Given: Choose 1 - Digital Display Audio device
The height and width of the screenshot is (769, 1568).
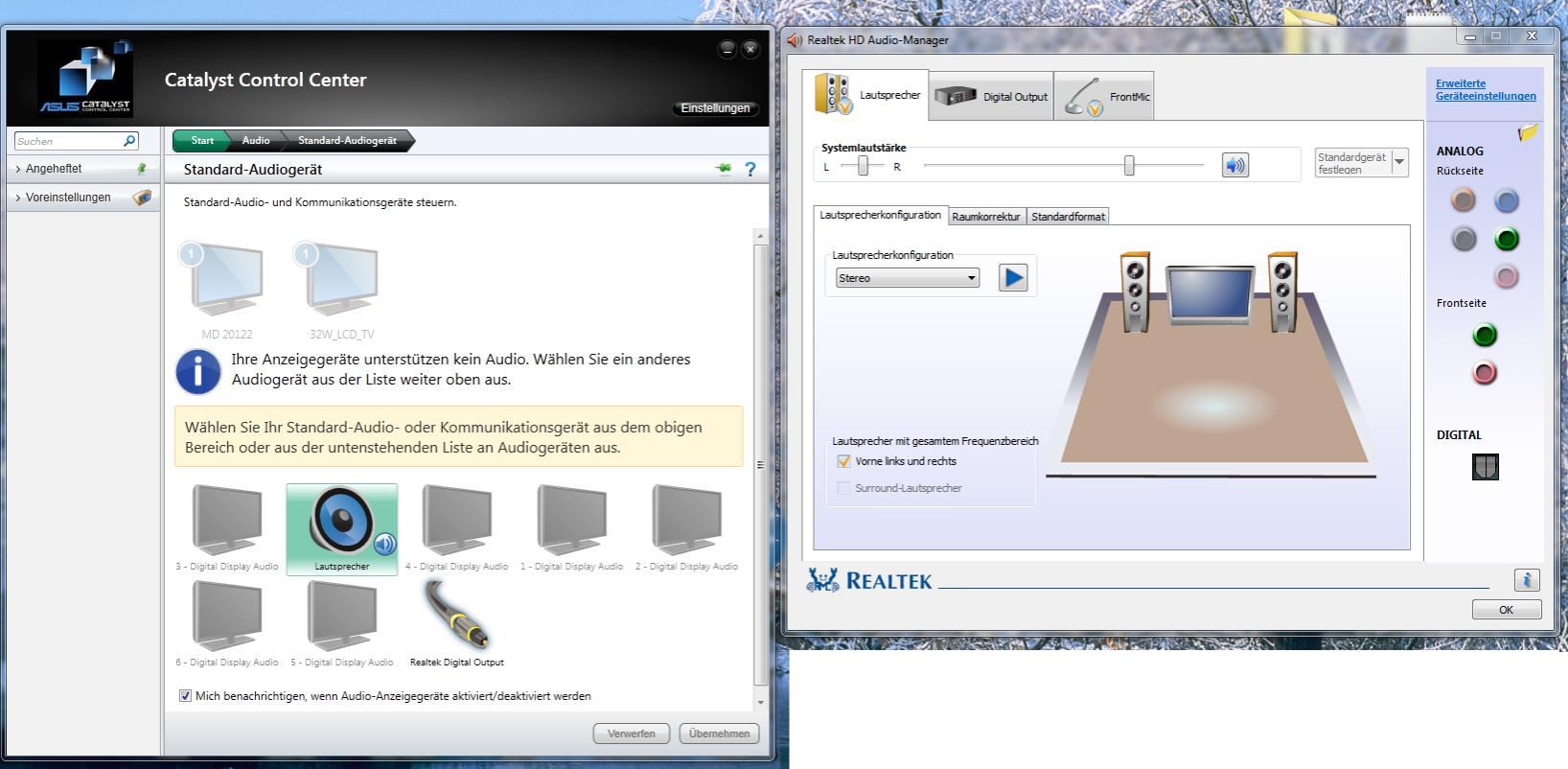Looking at the screenshot, I should click(572, 520).
